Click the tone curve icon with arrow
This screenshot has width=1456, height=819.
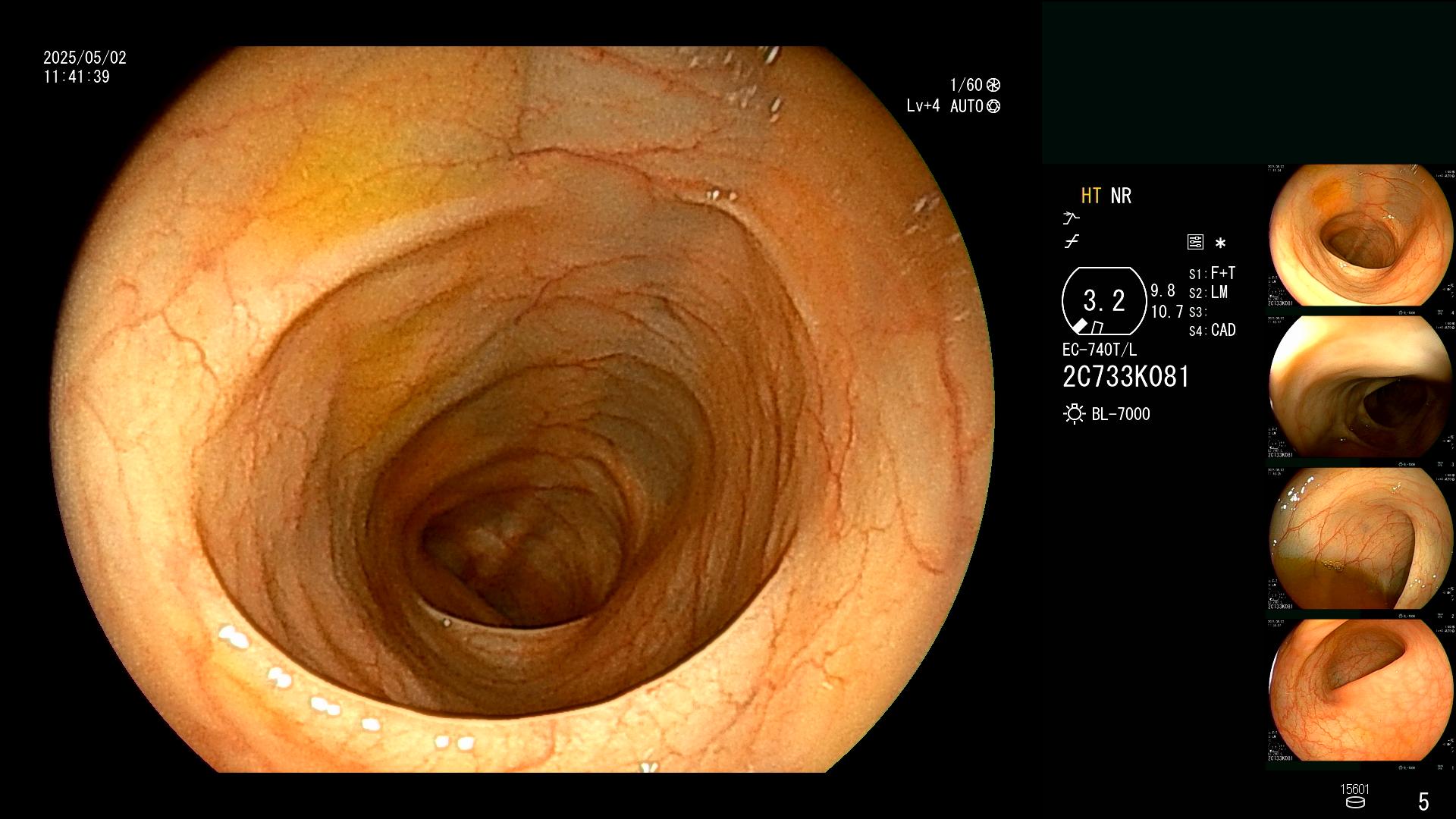pos(1072,218)
